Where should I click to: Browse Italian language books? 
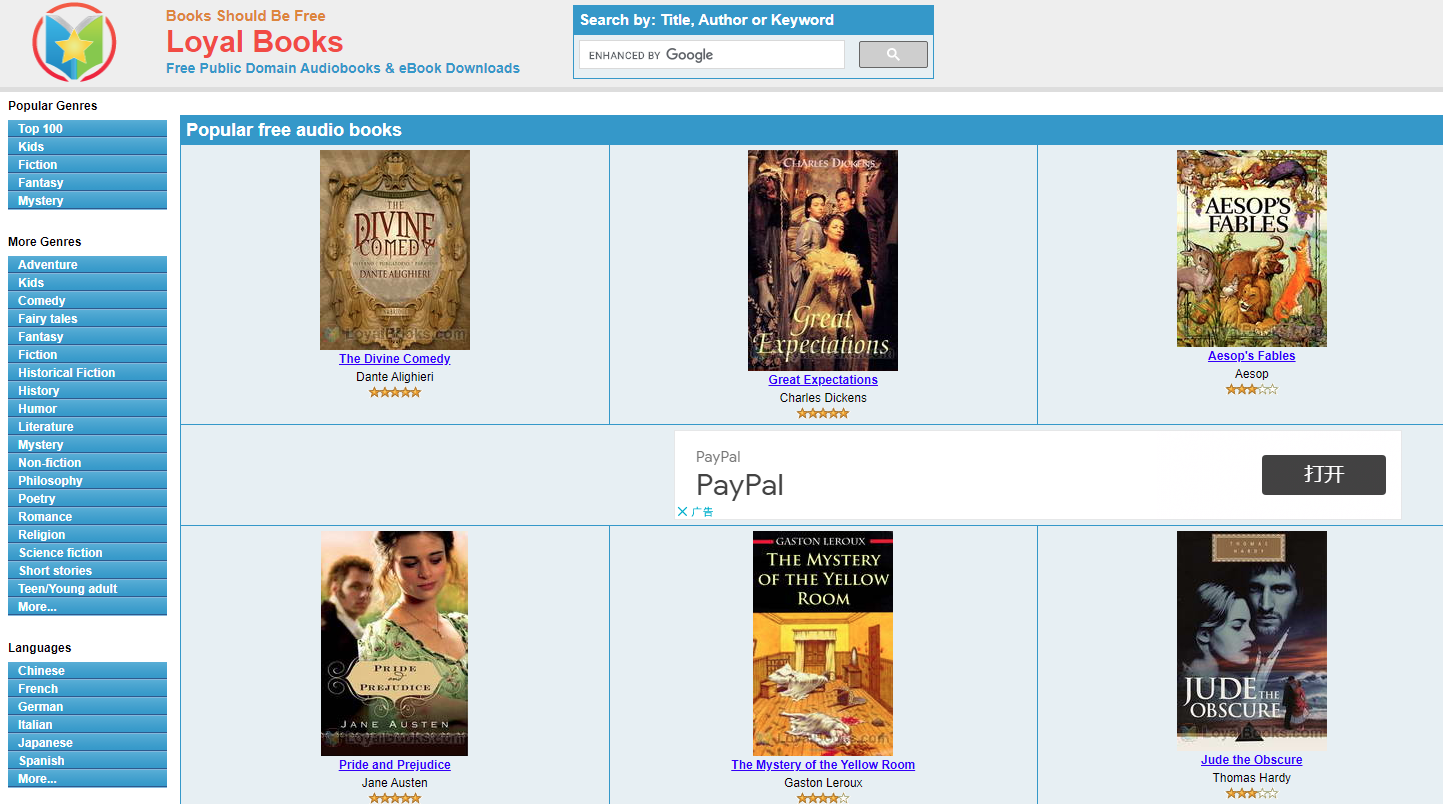(x=87, y=725)
